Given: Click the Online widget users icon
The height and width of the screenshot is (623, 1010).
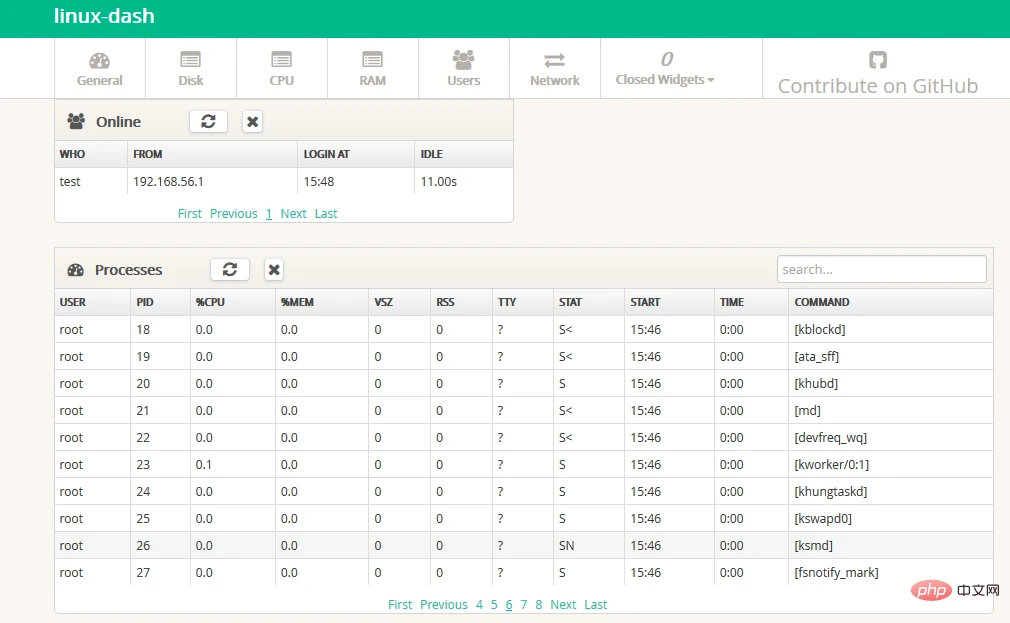Looking at the screenshot, I should pyautogui.click(x=76, y=121).
